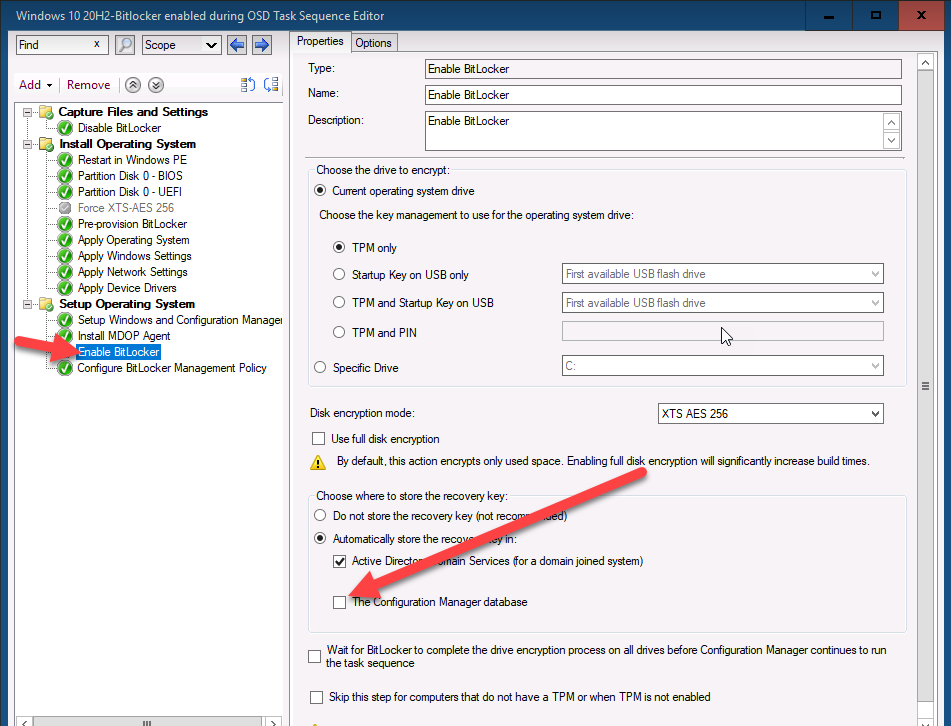Image resolution: width=951 pixels, height=726 pixels.
Task: Check Skip this step for computers without TPM
Action: pos(316,697)
